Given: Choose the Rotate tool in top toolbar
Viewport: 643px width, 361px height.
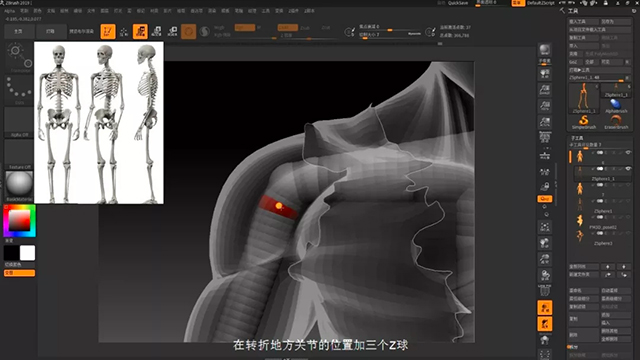Looking at the screenshot, I should (173, 32).
